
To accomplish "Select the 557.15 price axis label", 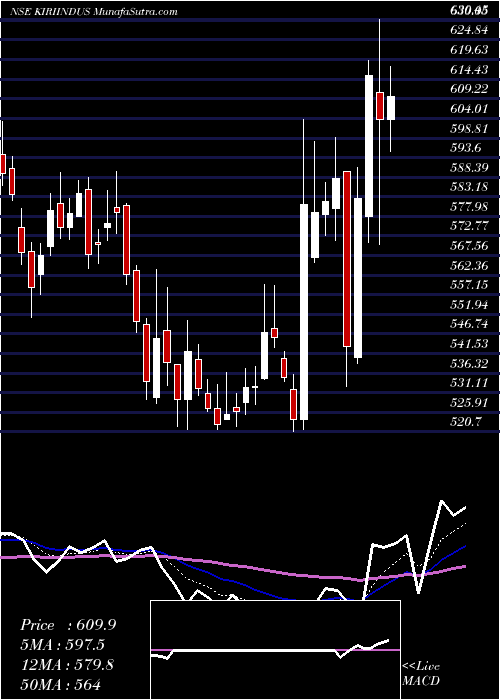I will (469, 285).
